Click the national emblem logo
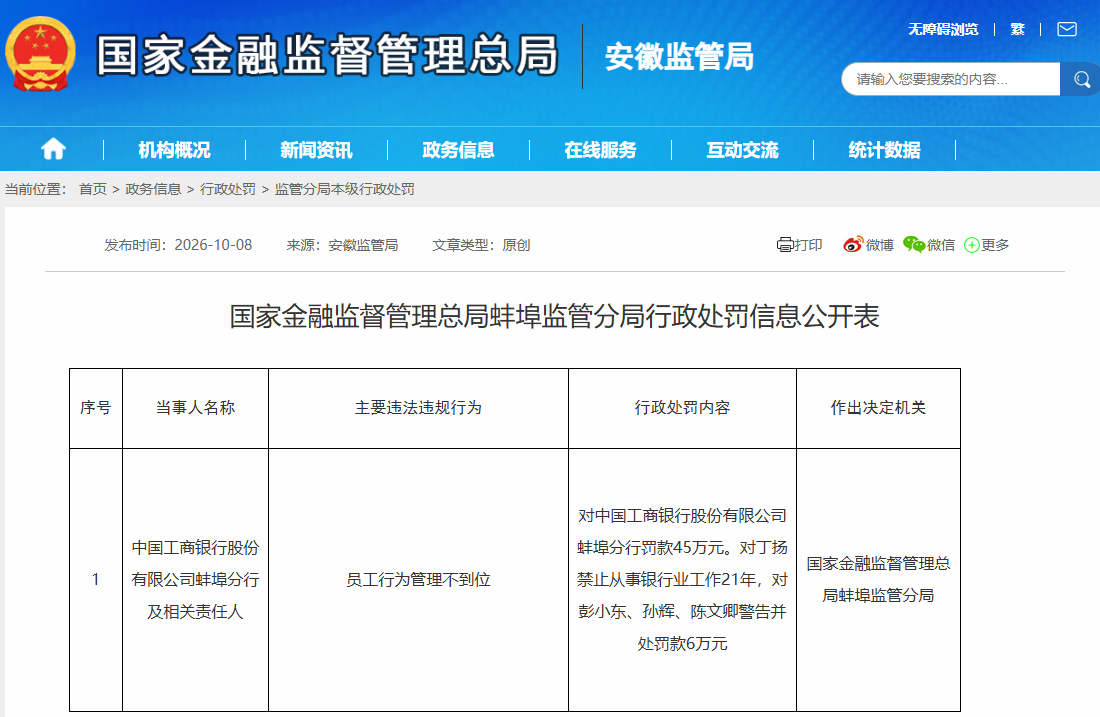This screenshot has height=717, width=1100. 40,54
